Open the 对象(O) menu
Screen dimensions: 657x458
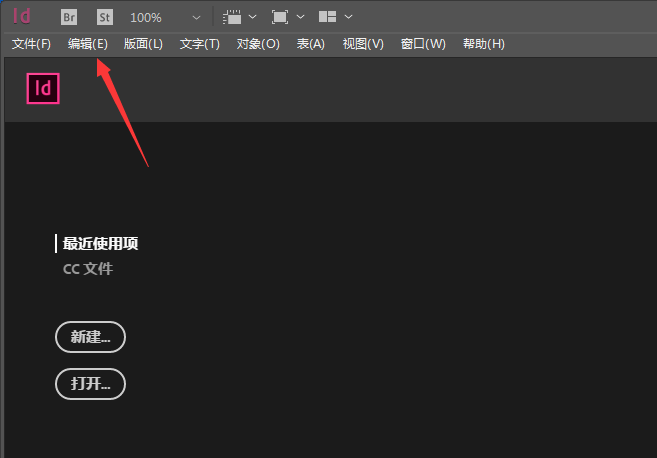(258, 44)
